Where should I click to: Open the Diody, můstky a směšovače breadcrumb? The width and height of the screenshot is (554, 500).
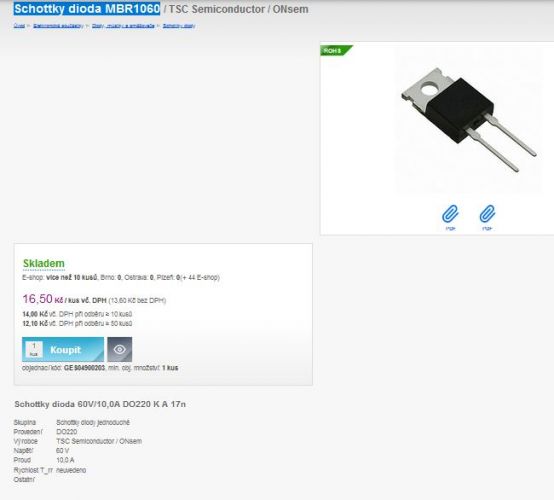(x=123, y=26)
